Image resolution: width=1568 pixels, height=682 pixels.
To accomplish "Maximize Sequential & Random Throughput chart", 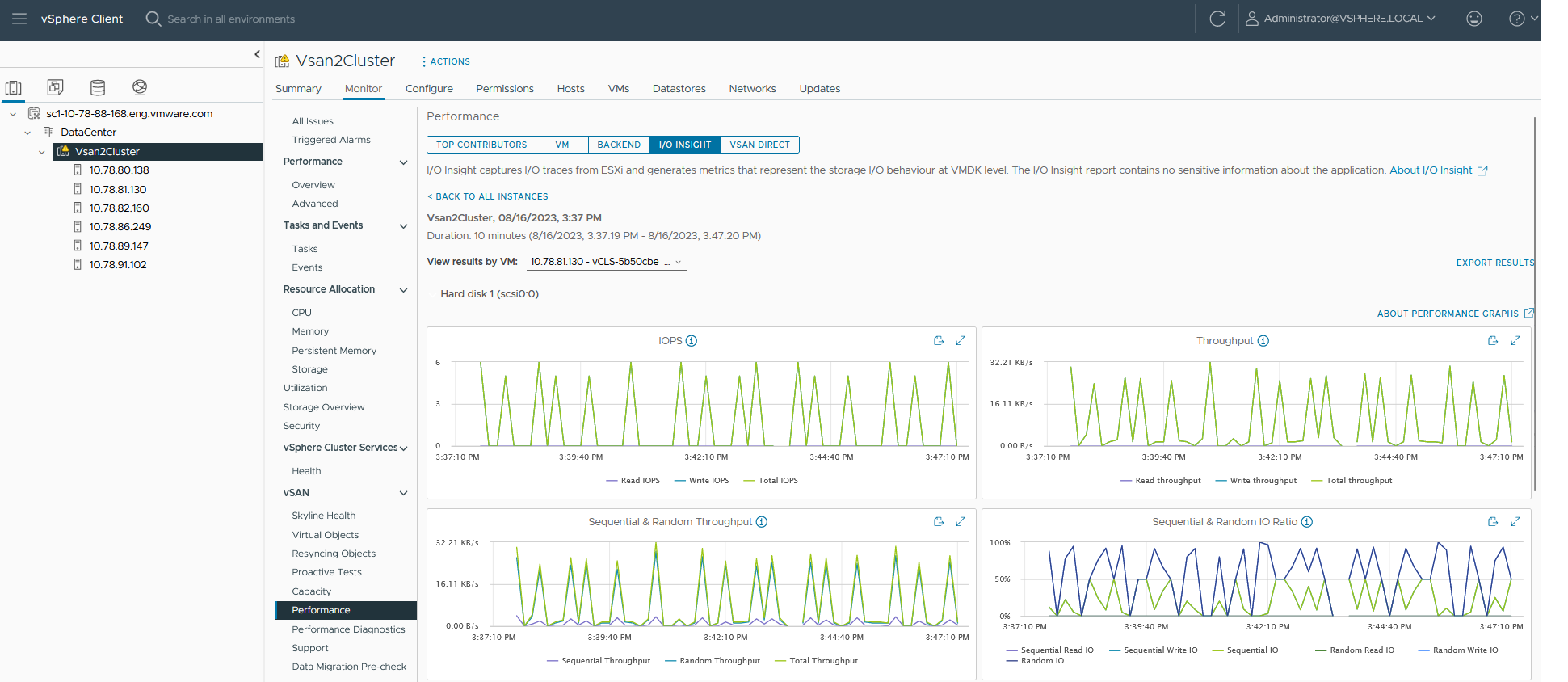I will click(961, 522).
